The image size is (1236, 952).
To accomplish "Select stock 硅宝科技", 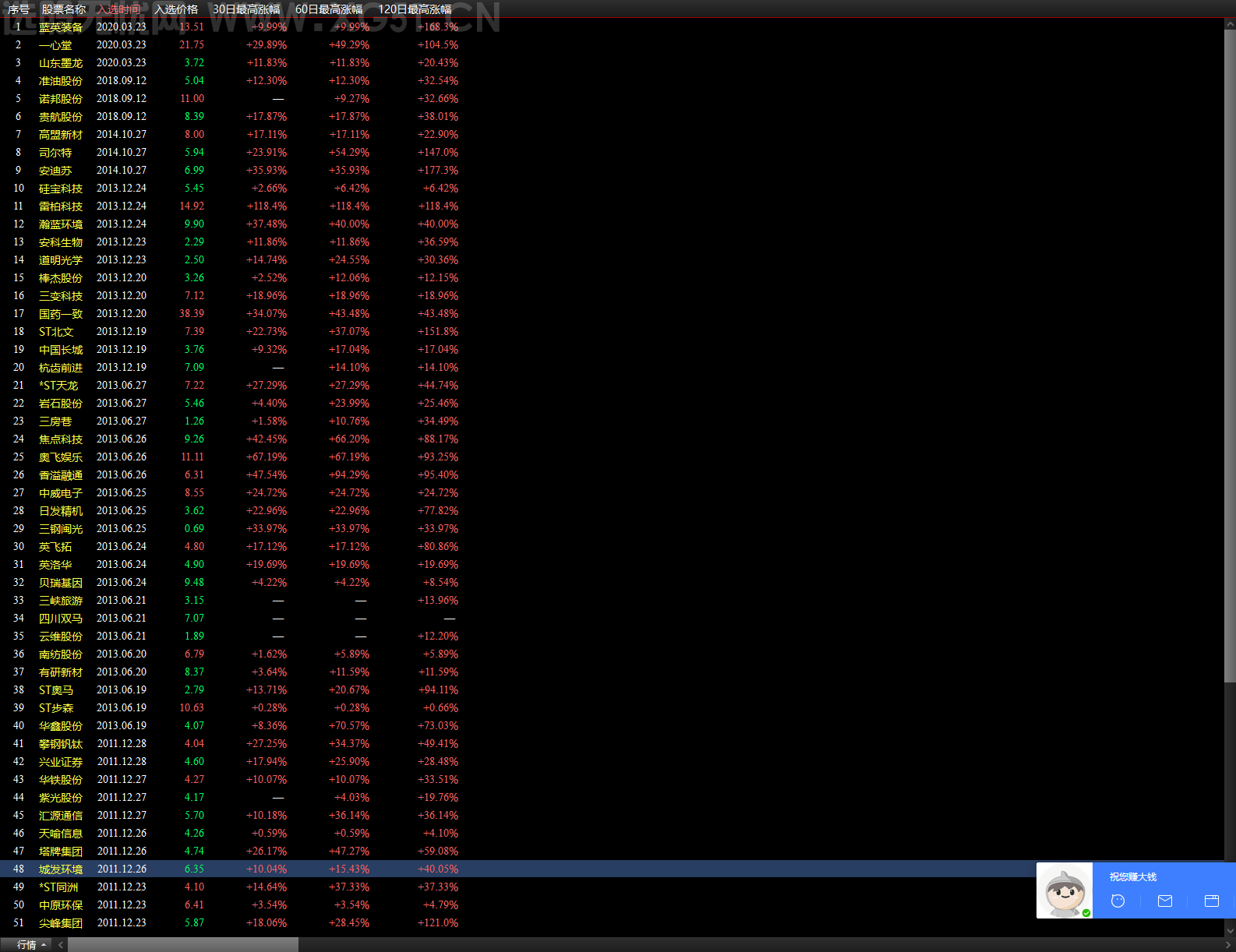I will tap(61, 189).
